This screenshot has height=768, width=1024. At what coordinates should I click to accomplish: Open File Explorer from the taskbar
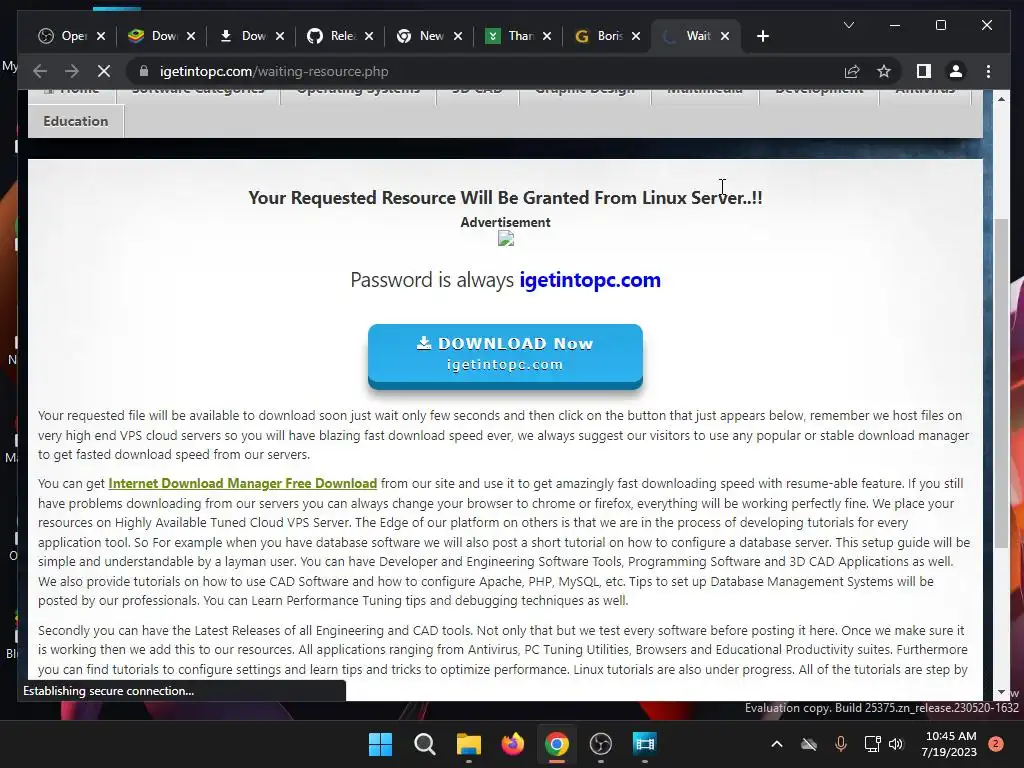pyautogui.click(x=468, y=744)
